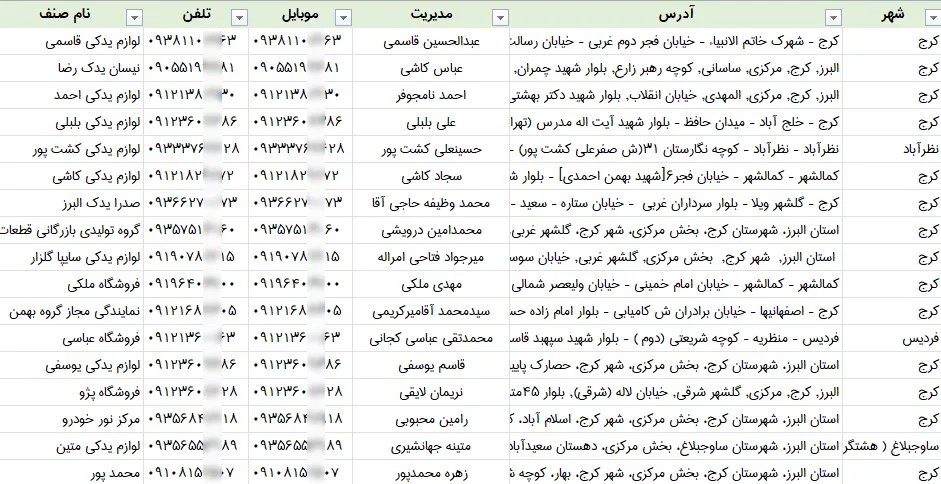Select the cell لوازم یدکی یوسفی

click(x=71, y=366)
